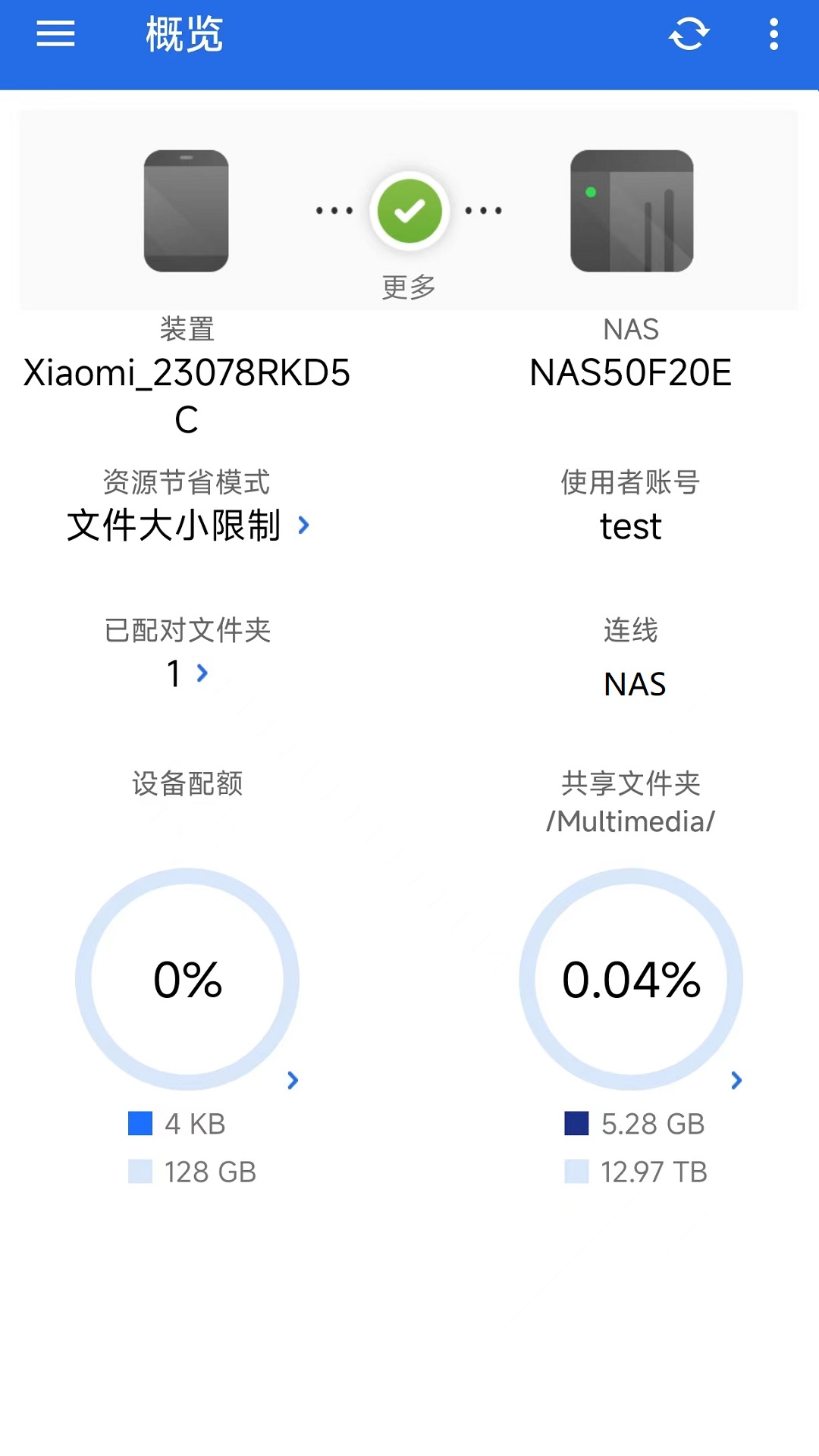Screen dimensions: 819x1456
Task: Open the navigation drawer menu
Action: [x=55, y=35]
